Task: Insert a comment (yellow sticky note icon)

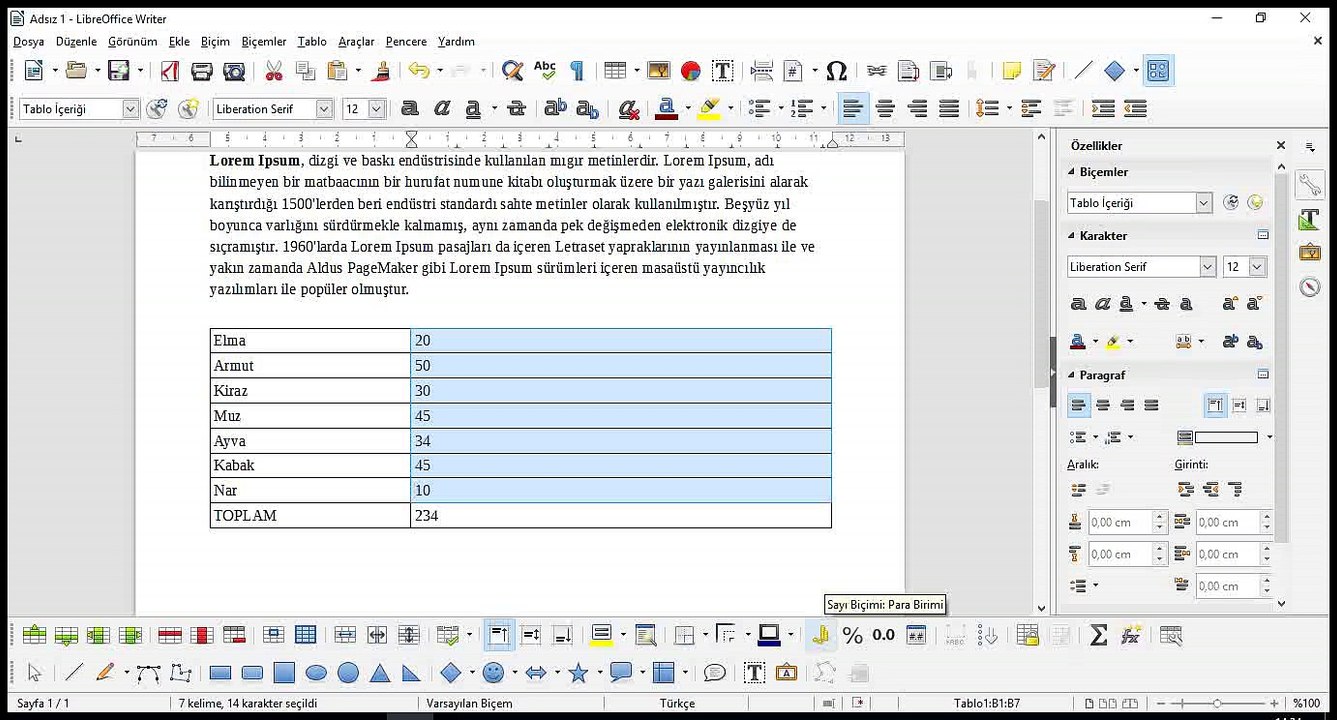Action: [1012, 71]
